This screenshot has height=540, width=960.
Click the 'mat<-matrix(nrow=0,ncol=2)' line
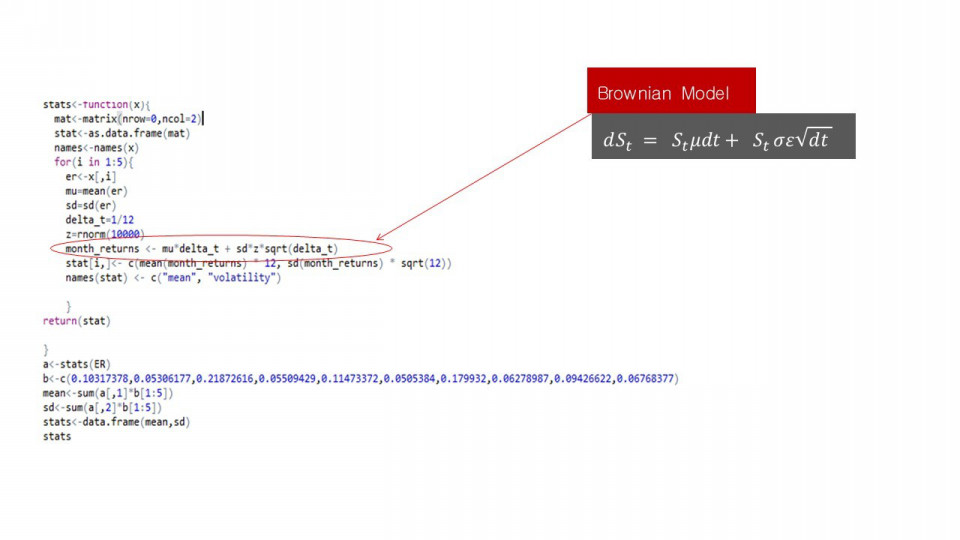128,119
